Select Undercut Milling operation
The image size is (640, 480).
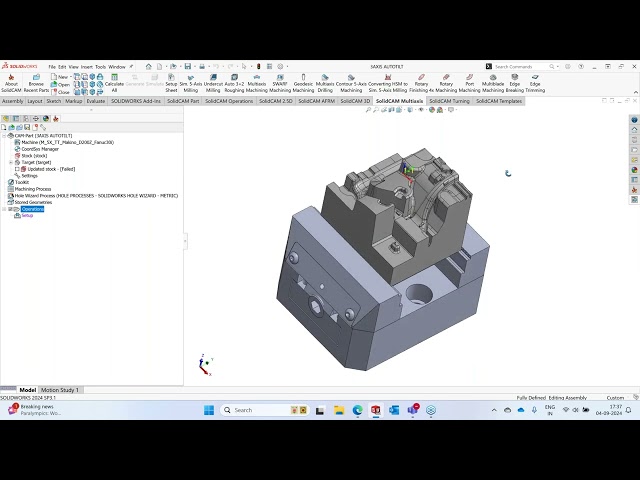[x=213, y=83]
